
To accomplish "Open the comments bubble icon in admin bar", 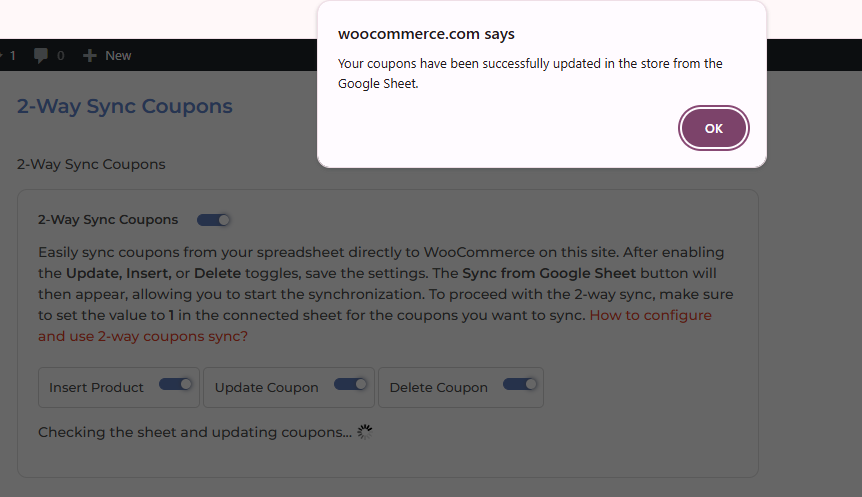I will pyautogui.click(x=41, y=56).
